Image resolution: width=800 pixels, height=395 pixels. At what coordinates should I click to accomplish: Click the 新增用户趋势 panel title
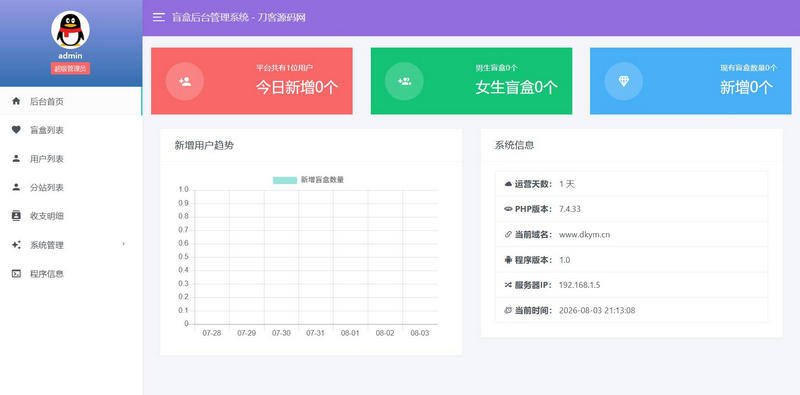204,145
